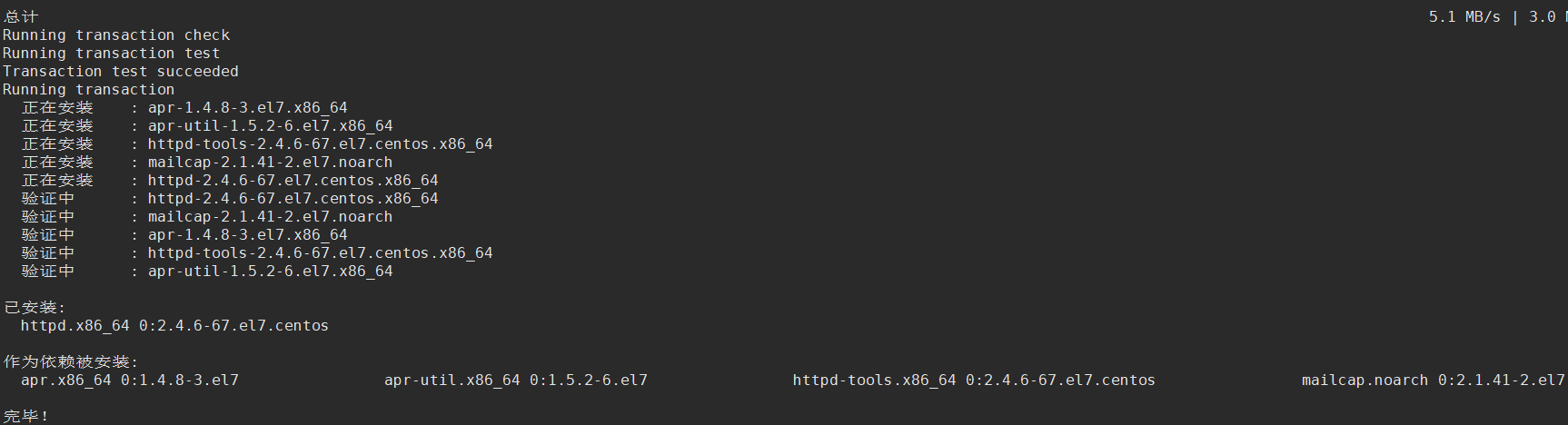This screenshot has width=1568, height=425.
Task: Click the "完毕!" completion text
Action: point(25,416)
